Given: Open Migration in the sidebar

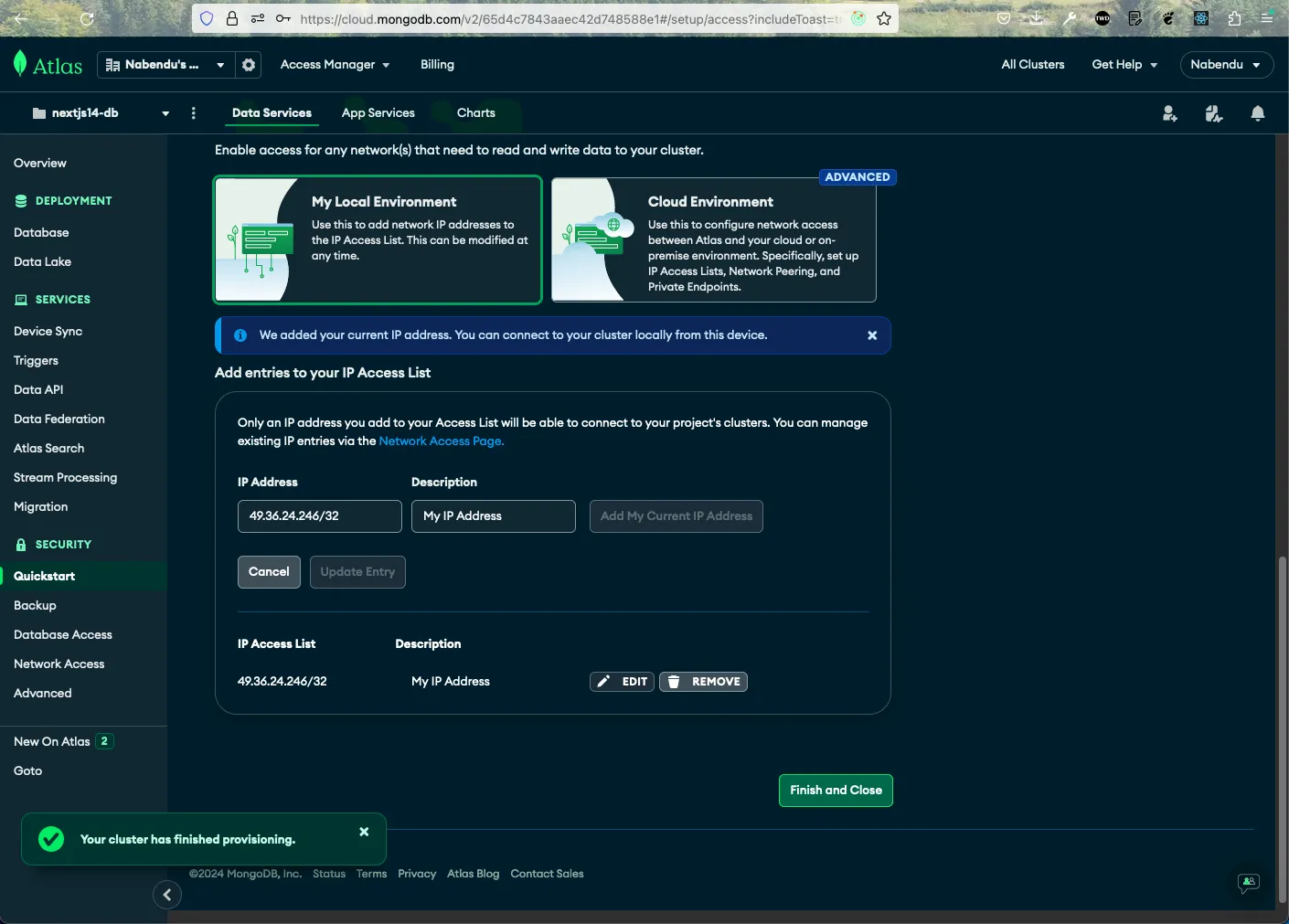Looking at the screenshot, I should point(40,507).
